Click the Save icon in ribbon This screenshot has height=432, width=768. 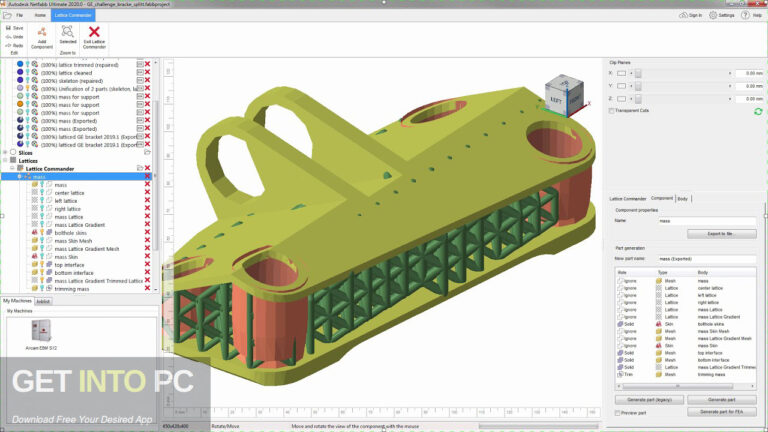point(8,28)
